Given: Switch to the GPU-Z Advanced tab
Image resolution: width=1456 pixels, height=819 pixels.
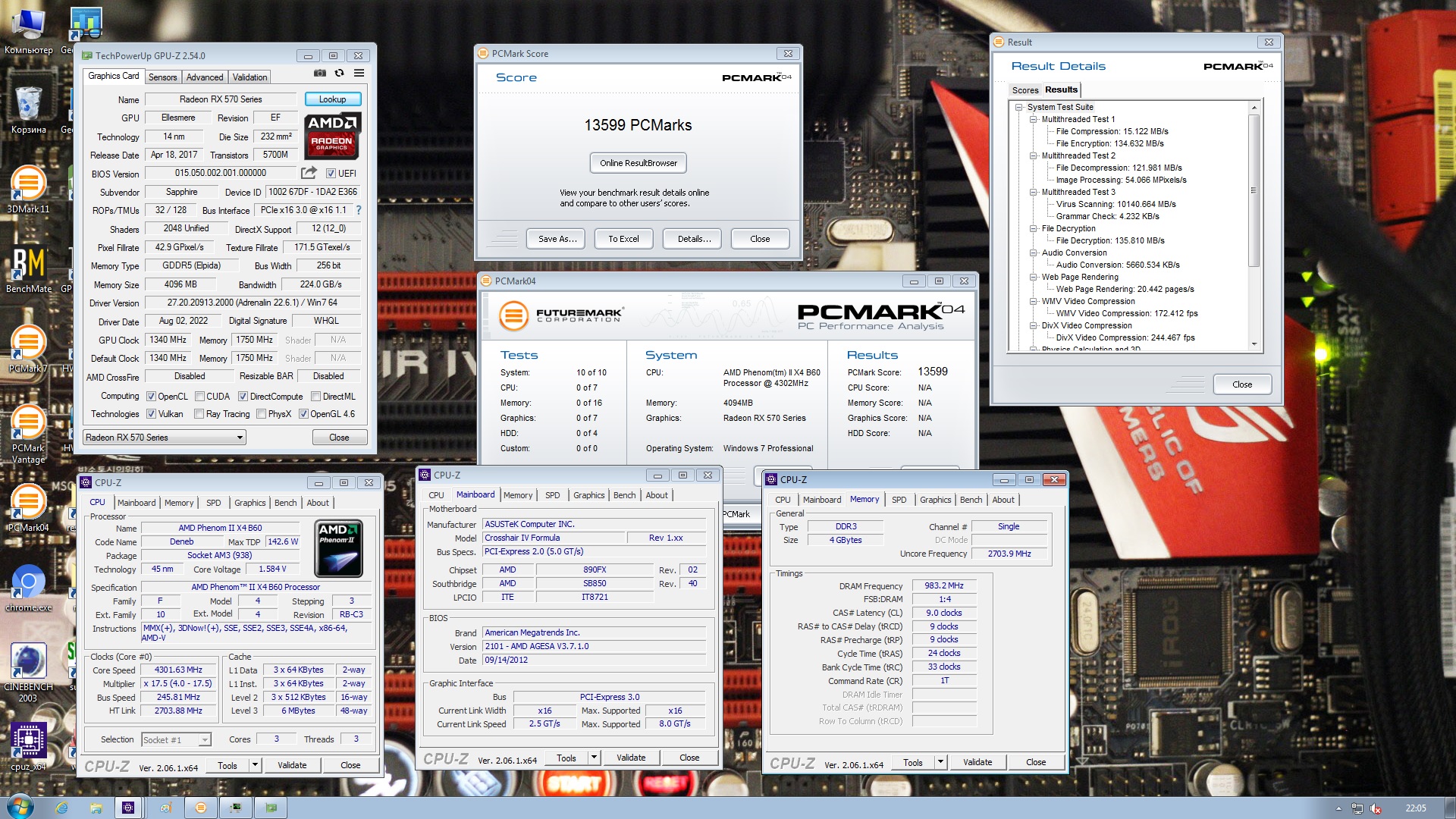Looking at the screenshot, I should tap(205, 77).
